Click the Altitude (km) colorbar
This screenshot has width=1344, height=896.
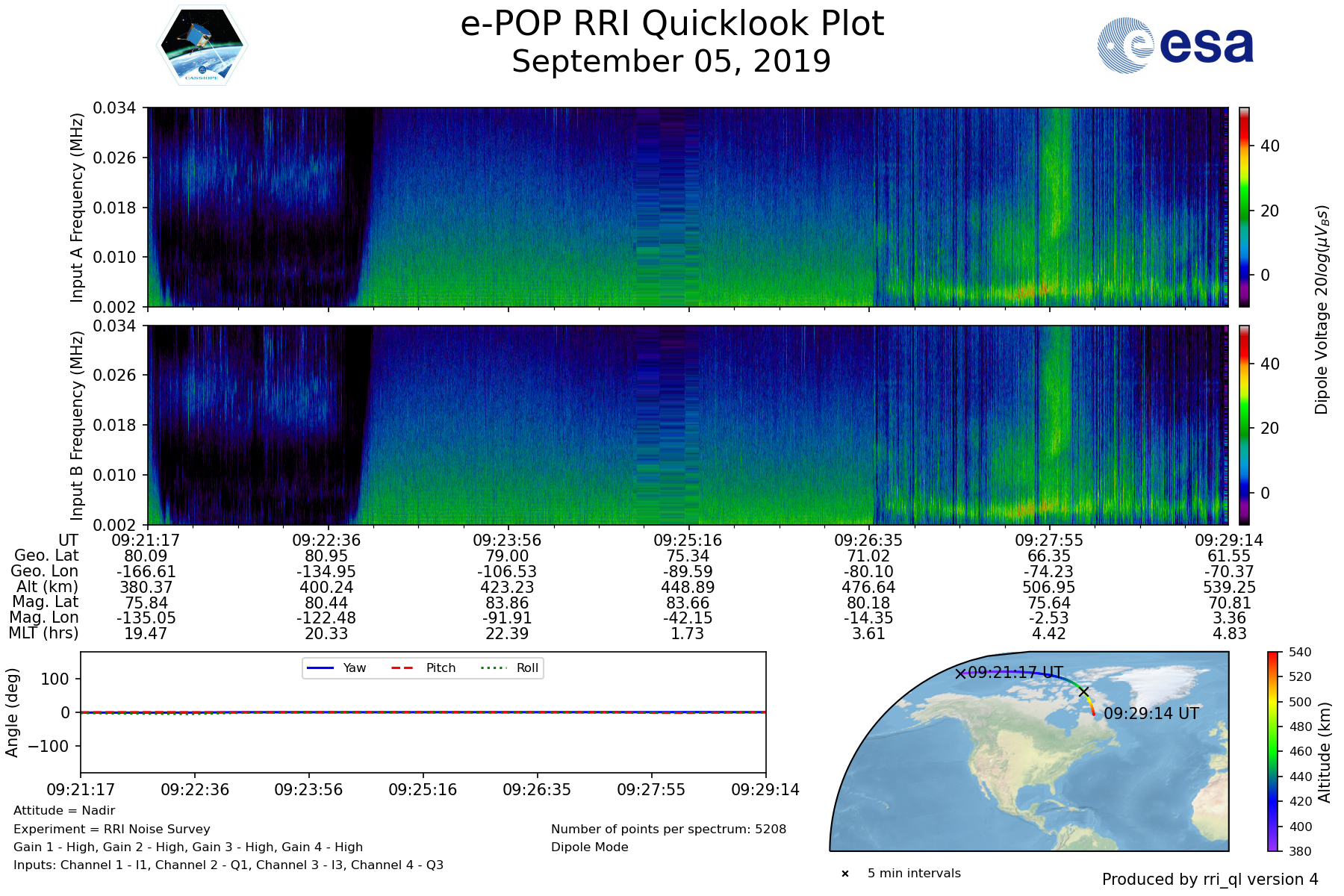1273,751
